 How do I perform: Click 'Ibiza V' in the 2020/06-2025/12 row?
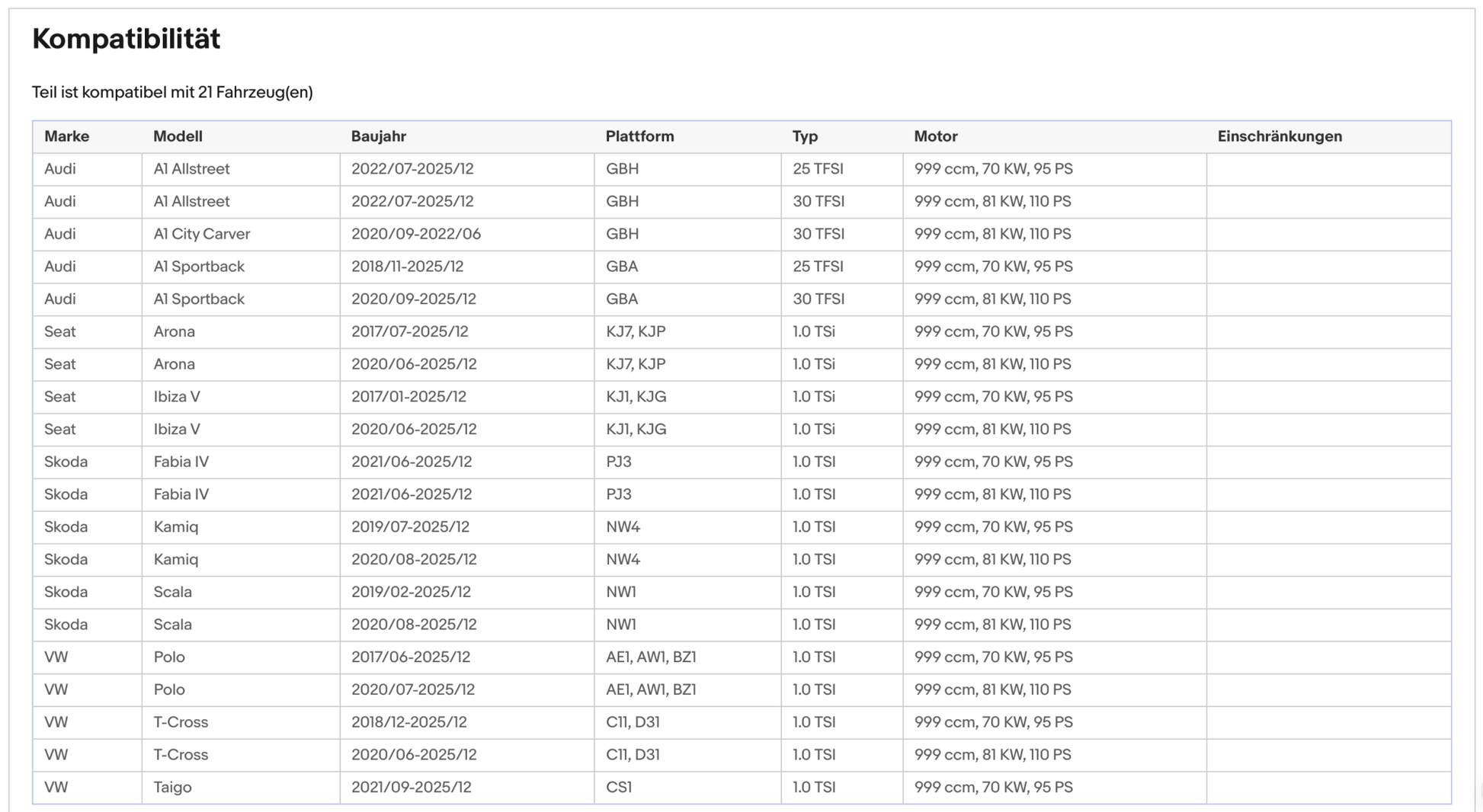[x=177, y=429]
